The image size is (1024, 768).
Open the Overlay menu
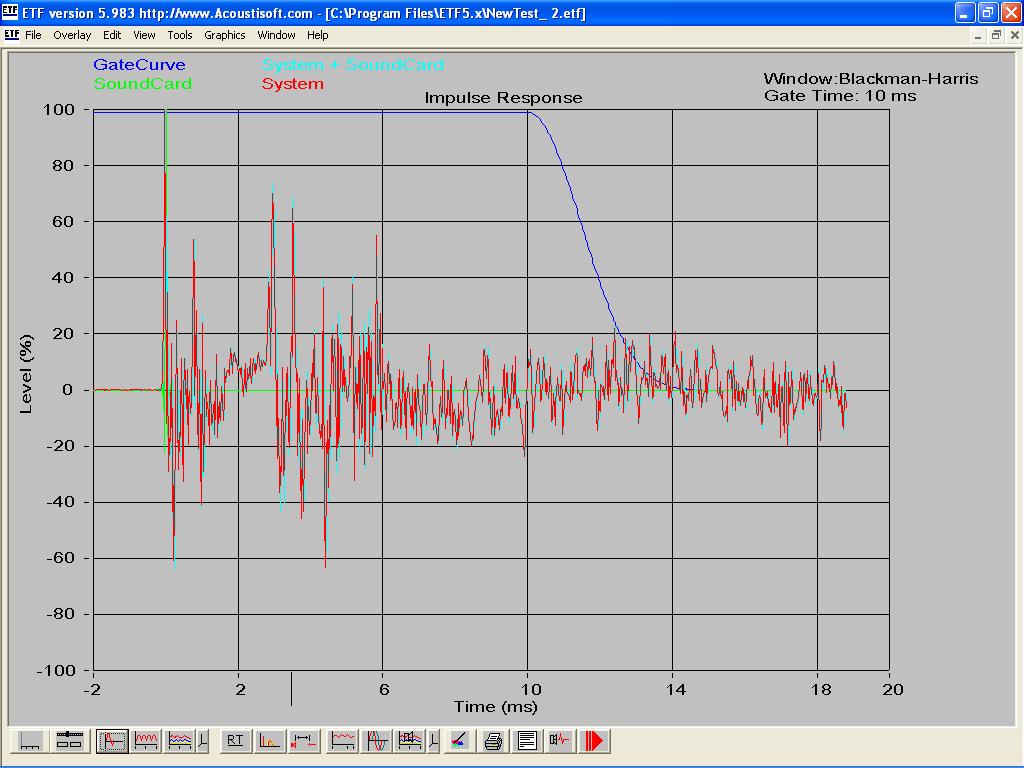pos(72,35)
